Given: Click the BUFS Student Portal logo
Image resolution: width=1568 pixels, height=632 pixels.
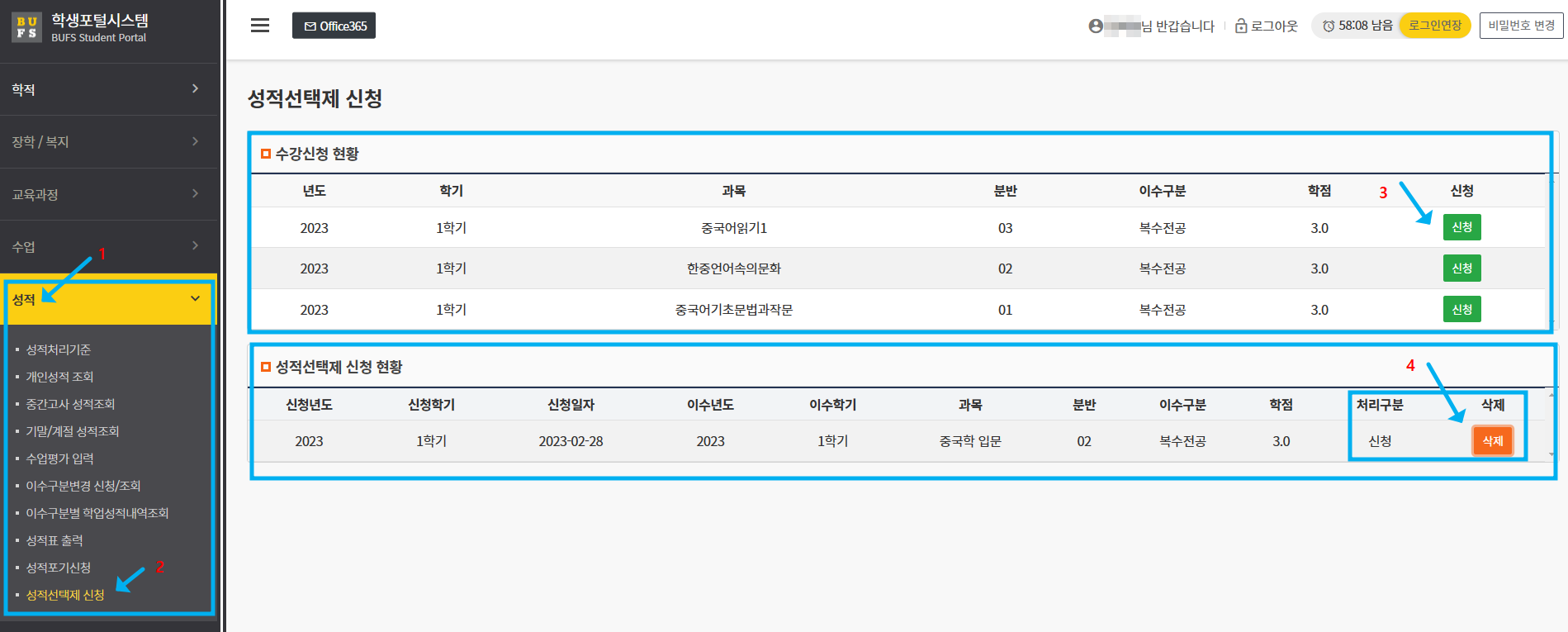Looking at the screenshot, I should [x=26, y=27].
